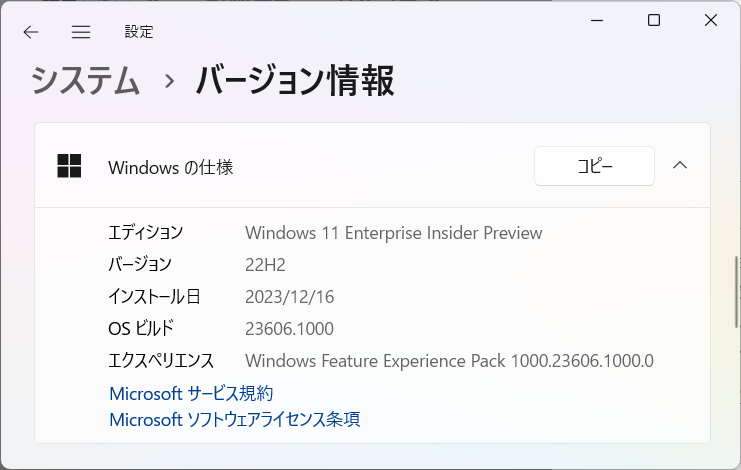Open the hamburger navigation menu
This screenshot has height=470, width=741.
pyautogui.click(x=81, y=32)
